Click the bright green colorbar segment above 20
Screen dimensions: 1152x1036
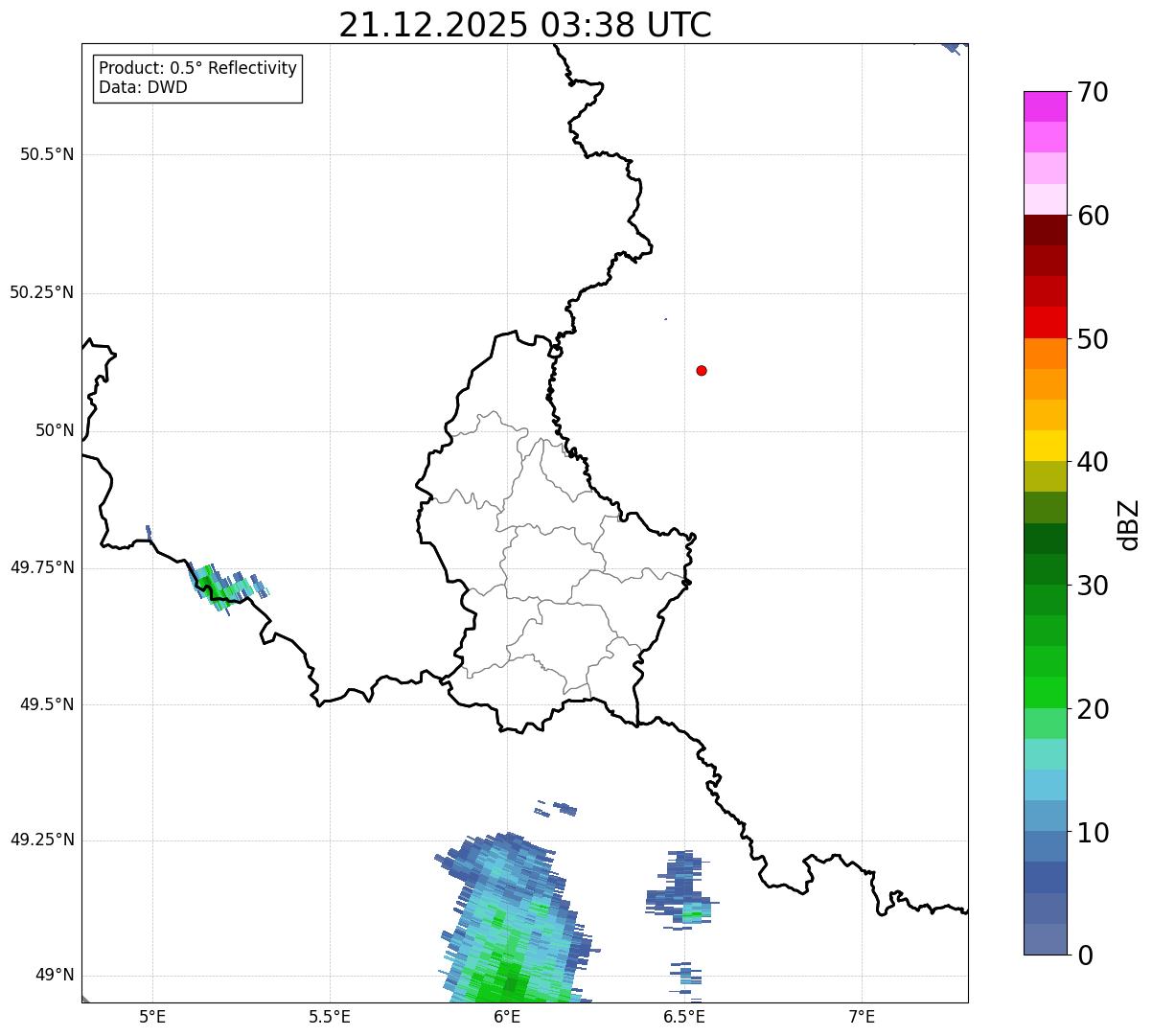tap(1045, 693)
